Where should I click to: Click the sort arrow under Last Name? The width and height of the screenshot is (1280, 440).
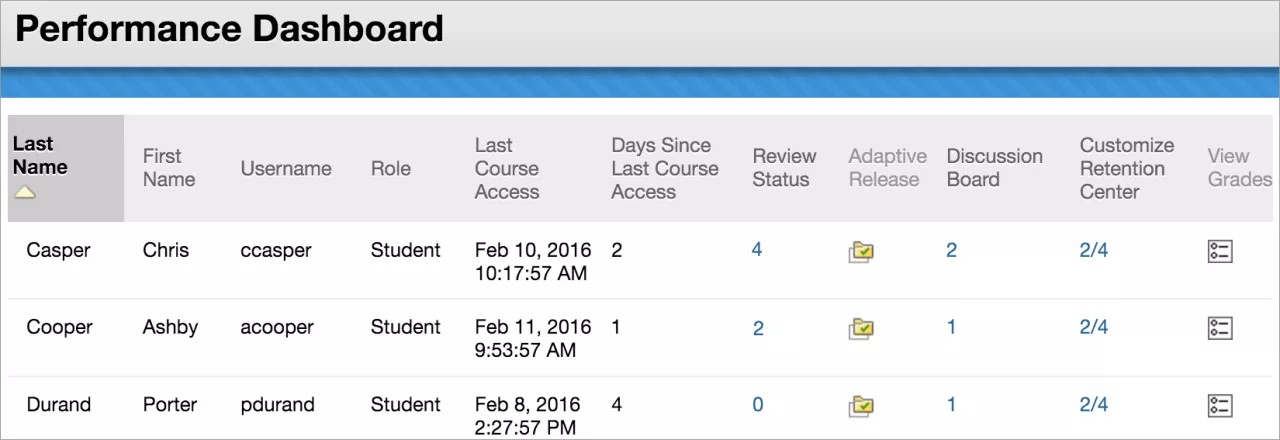click(25, 192)
